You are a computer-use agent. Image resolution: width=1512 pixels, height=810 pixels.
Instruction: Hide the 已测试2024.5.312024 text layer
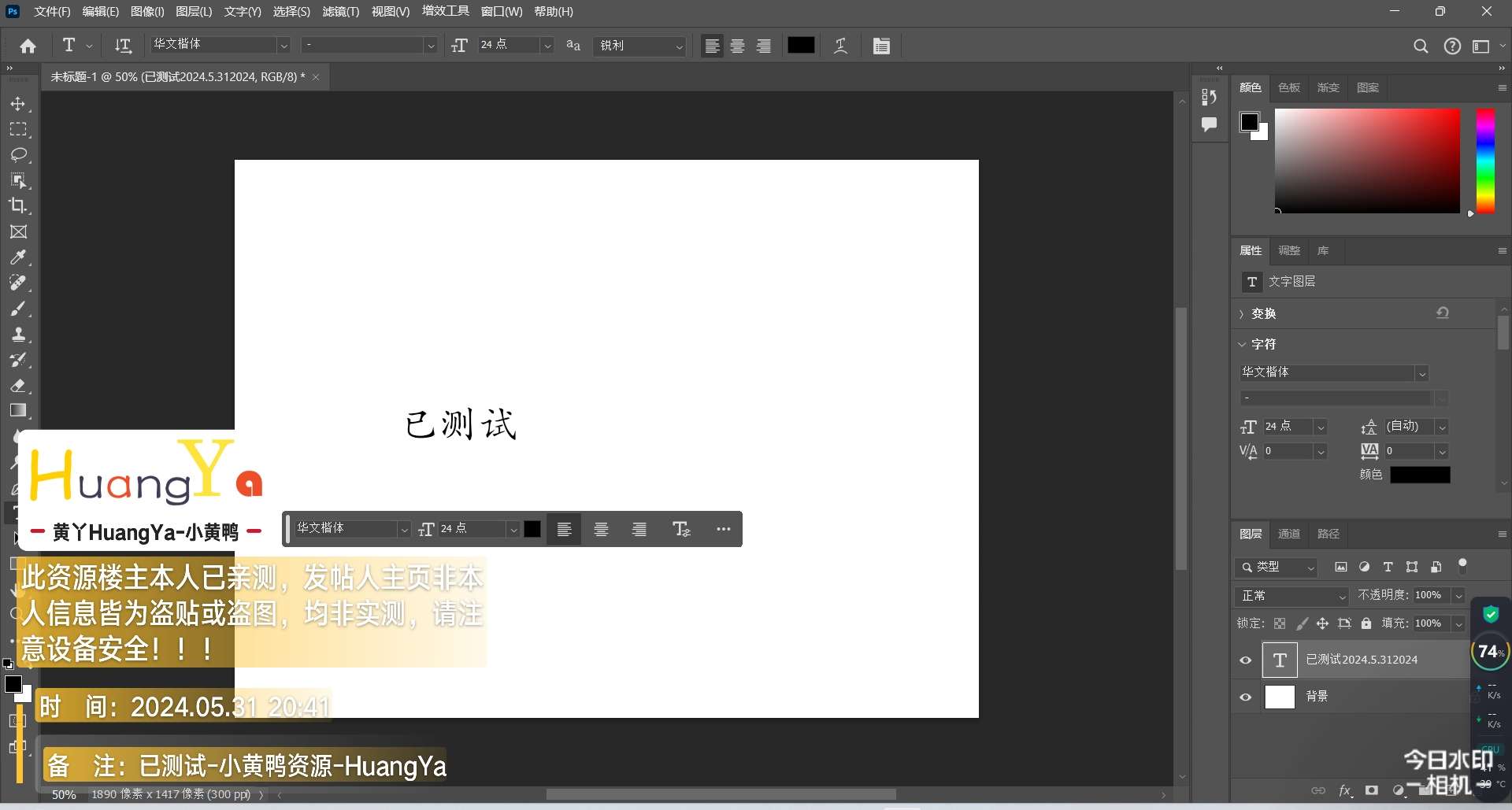tap(1246, 660)
